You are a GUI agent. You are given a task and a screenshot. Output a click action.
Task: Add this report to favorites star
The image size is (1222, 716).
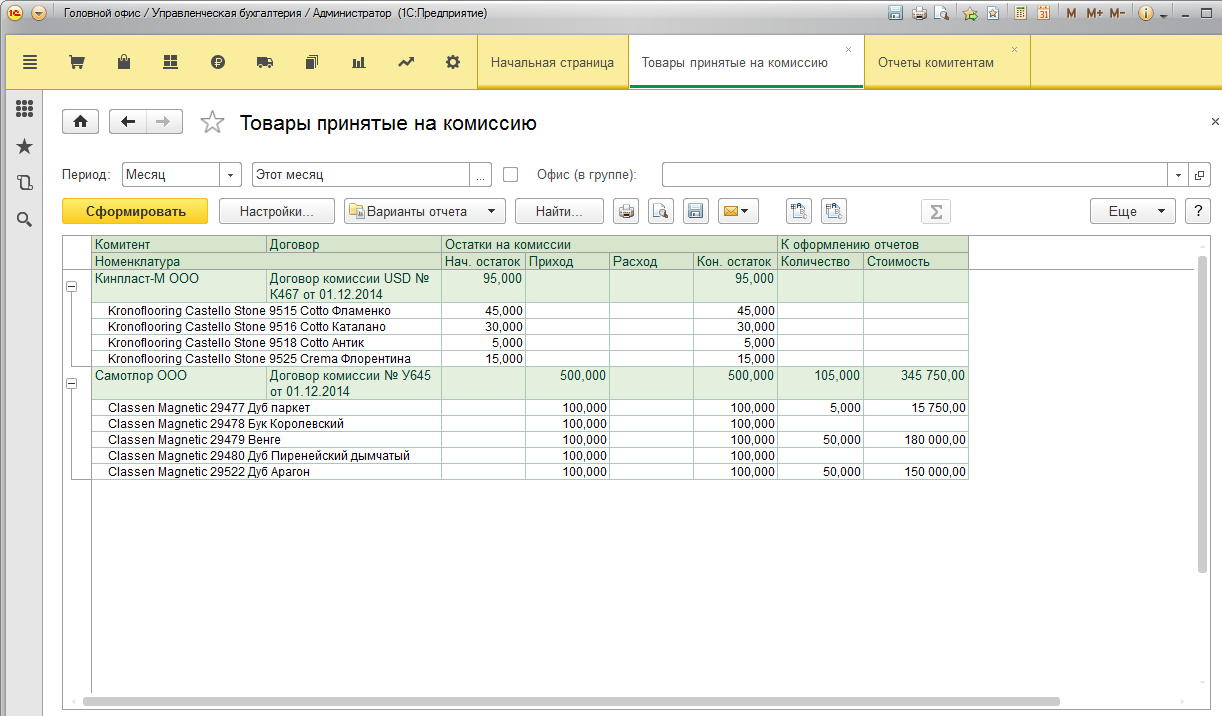tap(212, 122)
